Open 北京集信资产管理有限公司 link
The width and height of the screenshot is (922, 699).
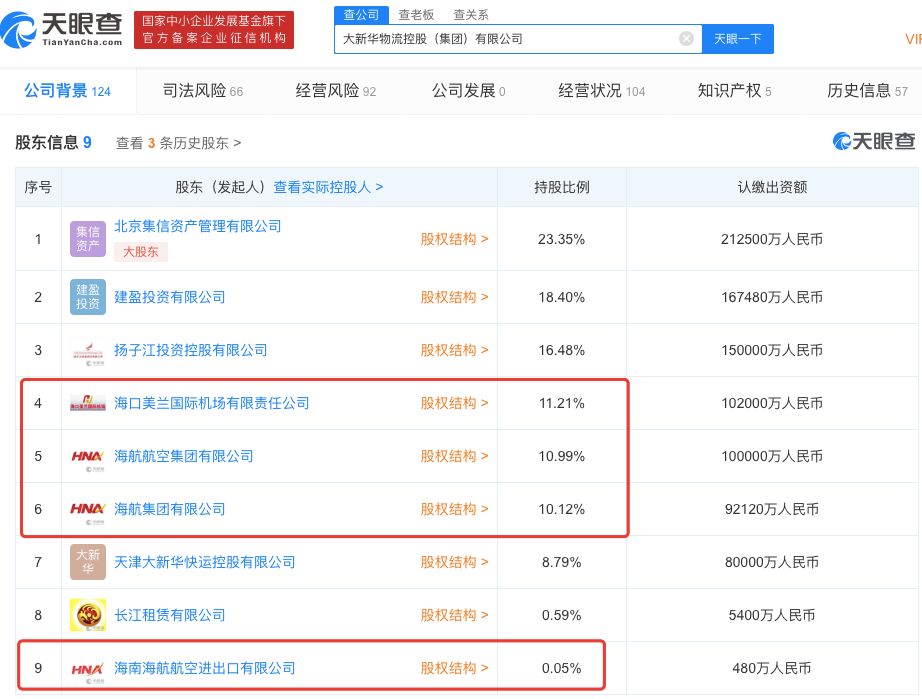[198, 226]
